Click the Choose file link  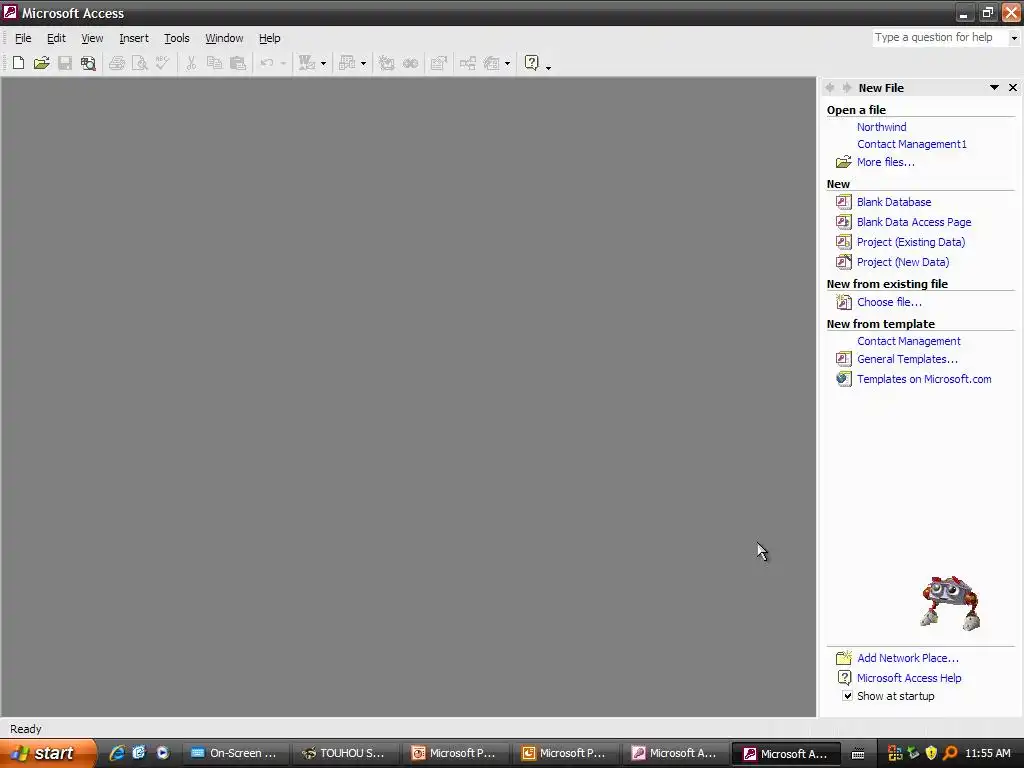click(x=889, y=302)
